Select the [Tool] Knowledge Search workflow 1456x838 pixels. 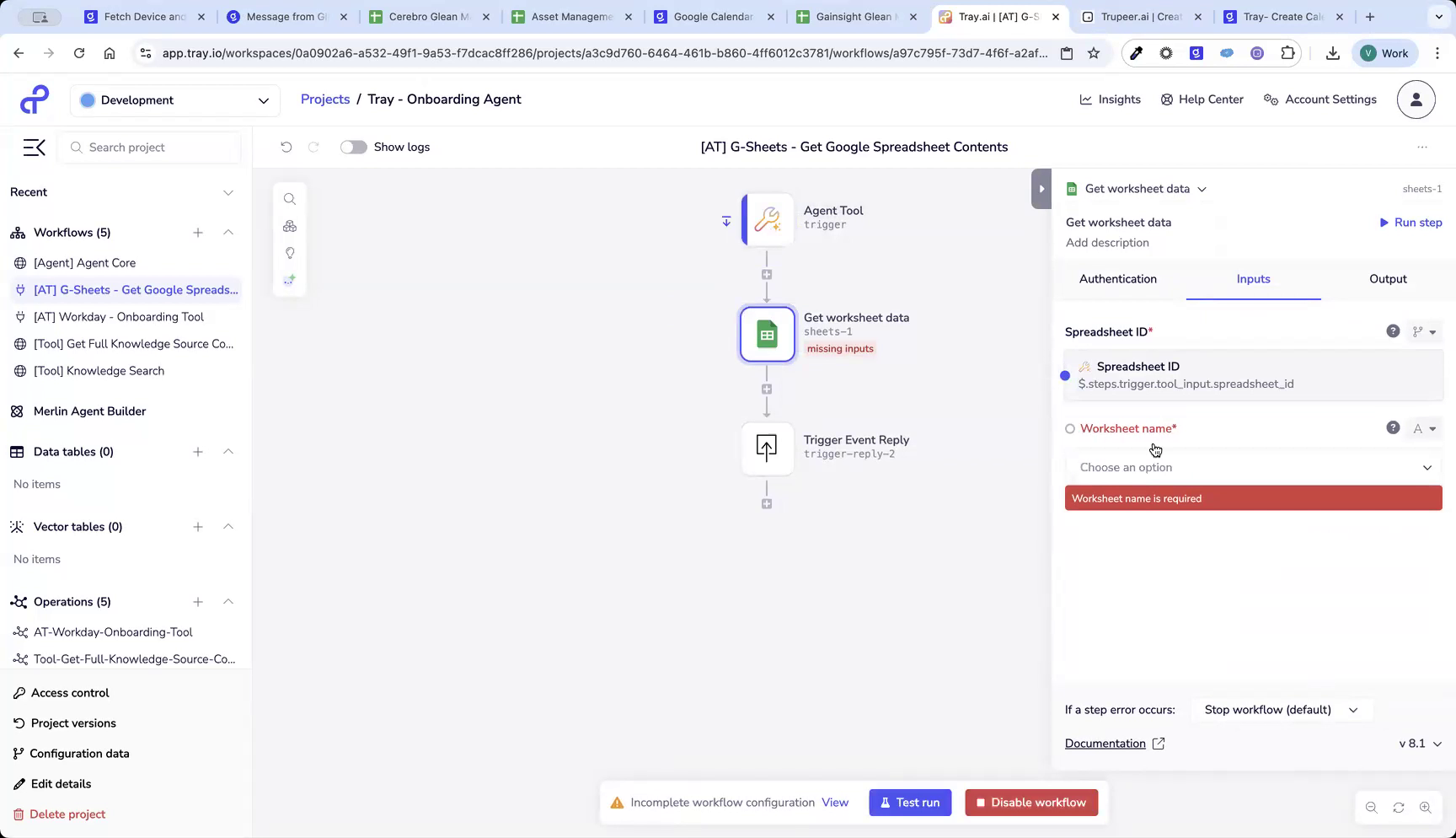(99, 371)
